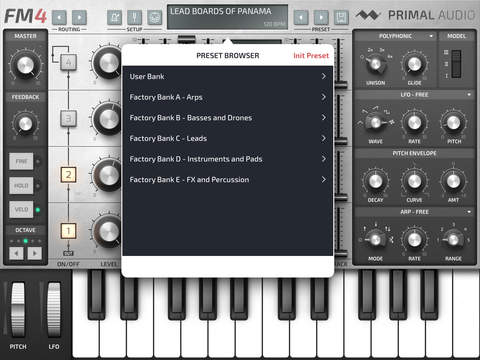Open the third setup icon button
Screen dimensions: 480x360
[x=155, y=17]
